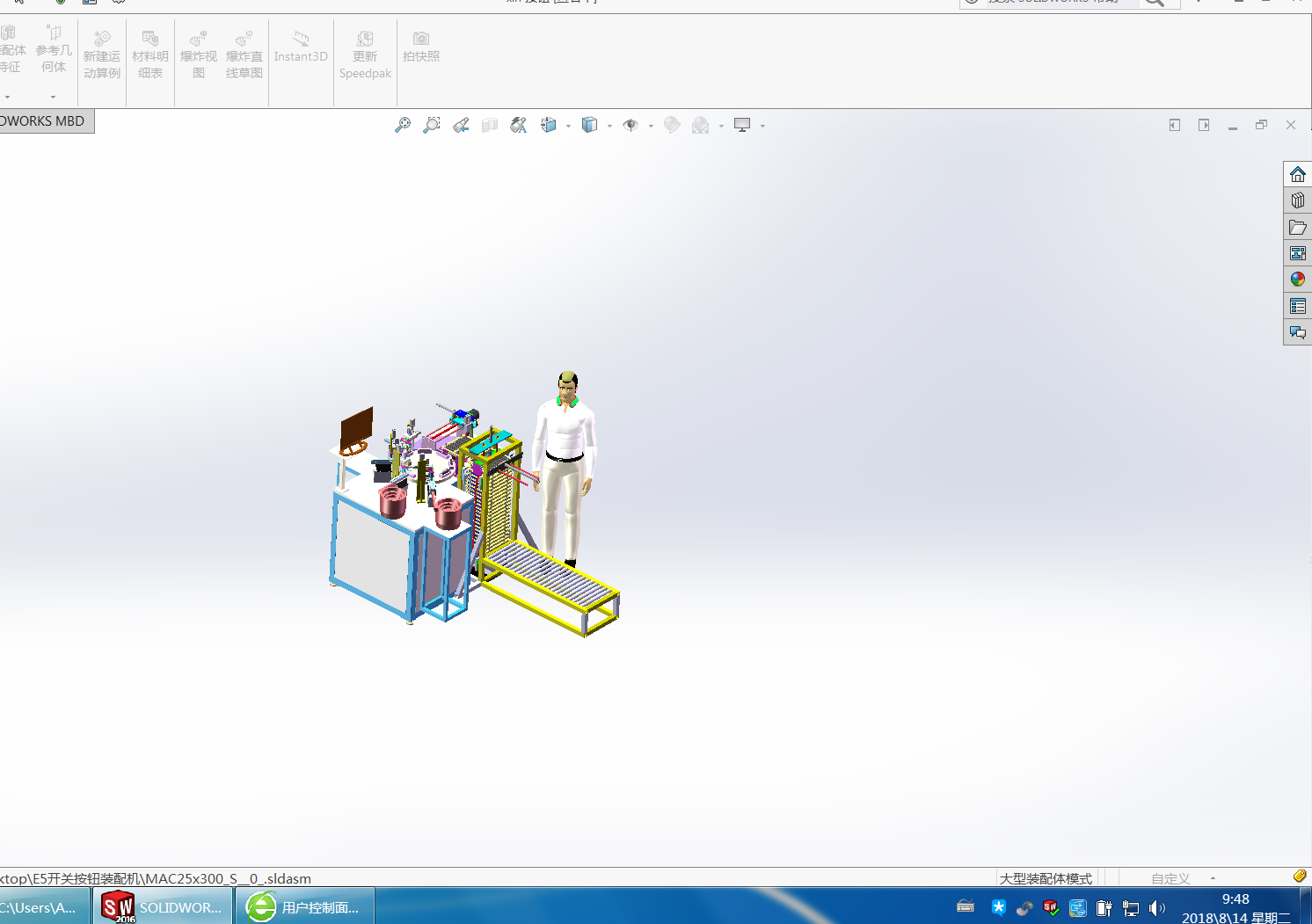The image size is (1312, 924).
Task: Click the help search magnifier button
Action: tap(1155, 3)
